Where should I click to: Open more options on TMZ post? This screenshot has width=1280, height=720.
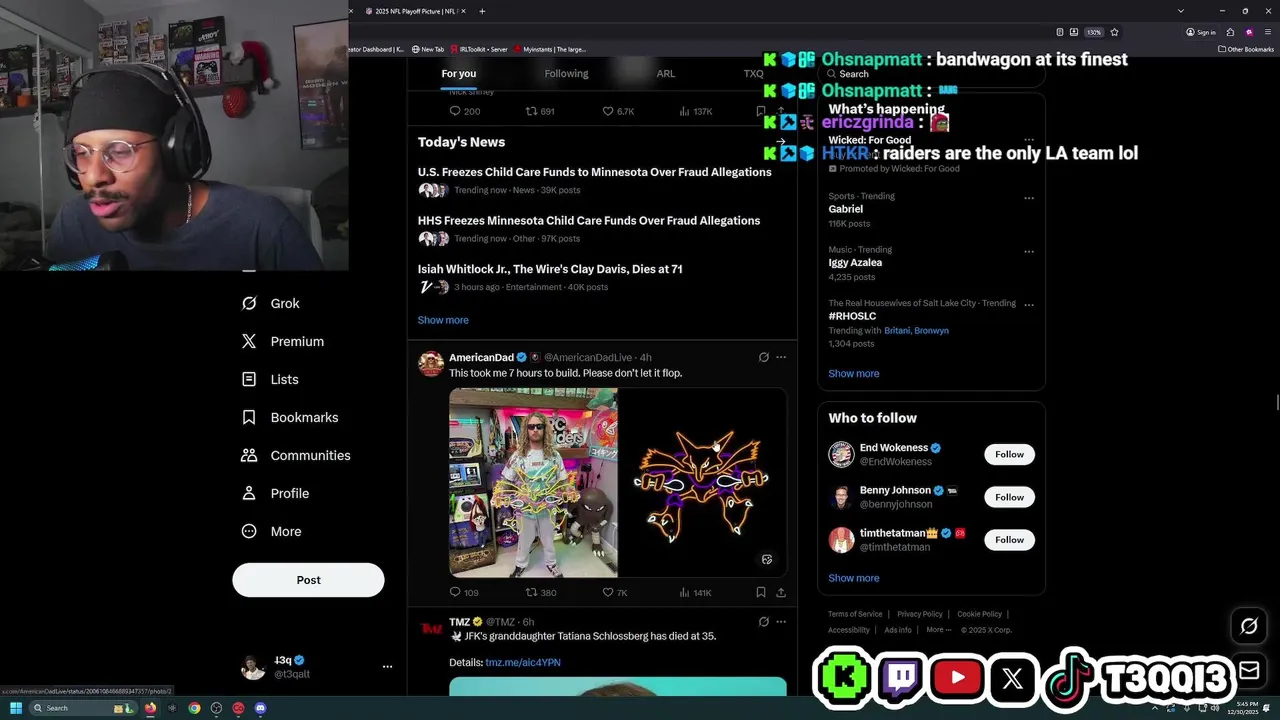(x=781, y=621)
